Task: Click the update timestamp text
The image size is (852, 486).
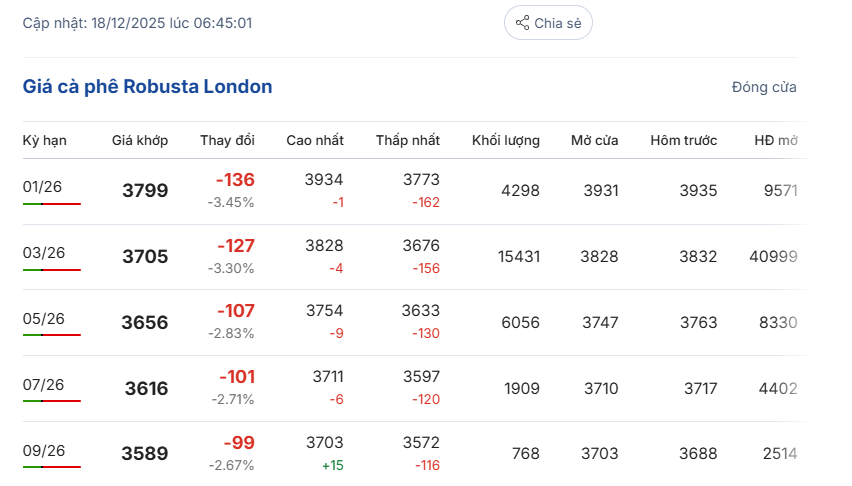Action: pos(138,23)
